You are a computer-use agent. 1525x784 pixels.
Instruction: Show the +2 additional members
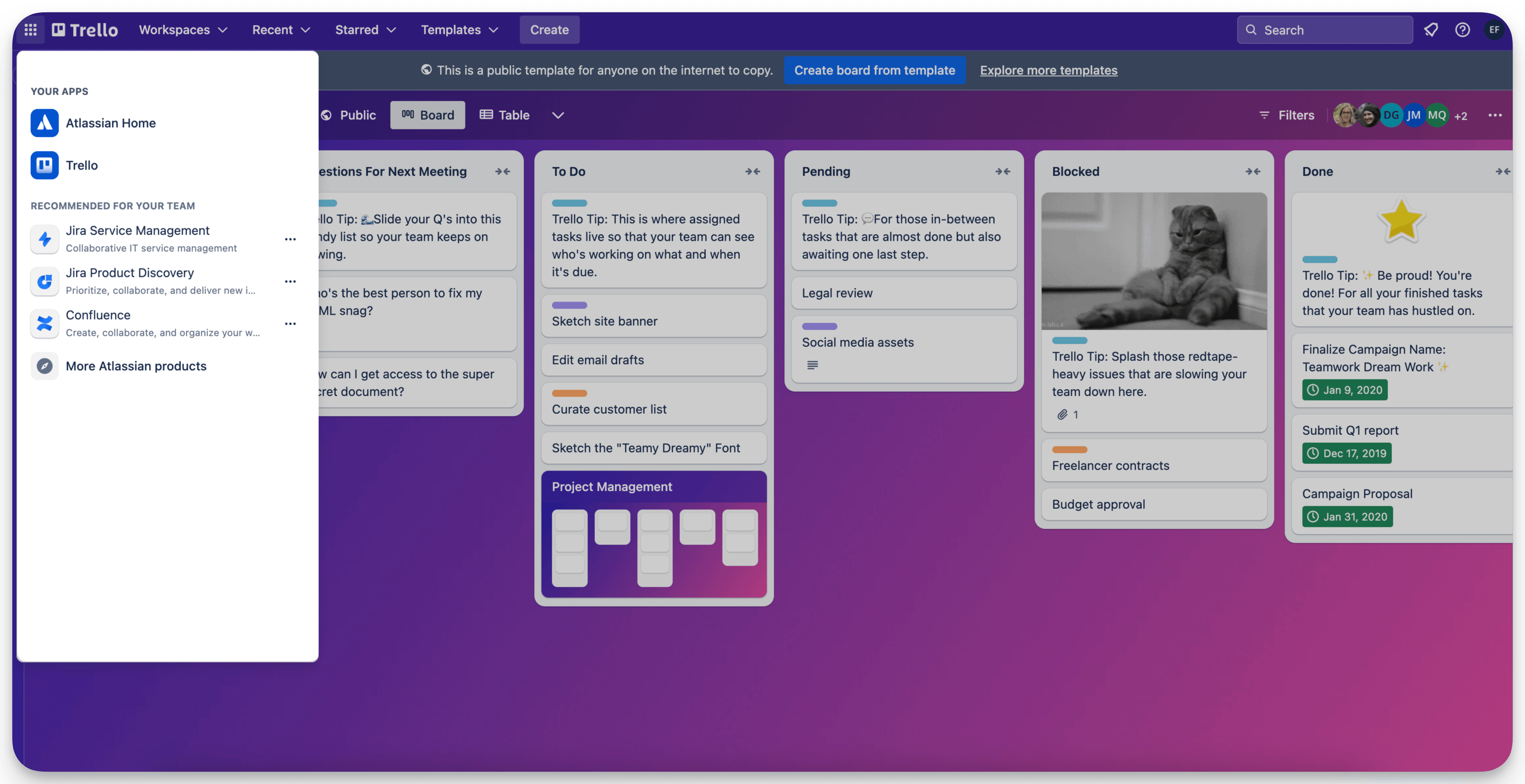click(1461, 115)
